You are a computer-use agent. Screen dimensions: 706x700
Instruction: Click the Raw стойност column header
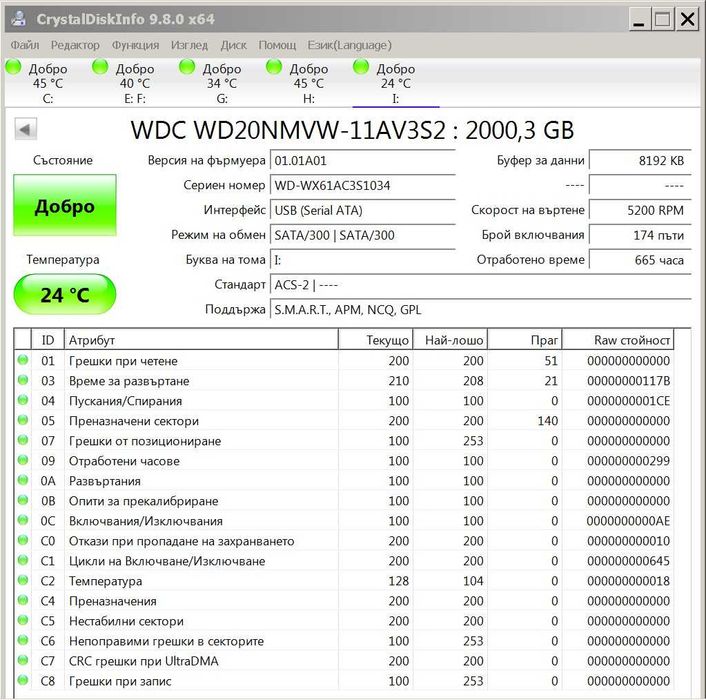tap(618, 340)
